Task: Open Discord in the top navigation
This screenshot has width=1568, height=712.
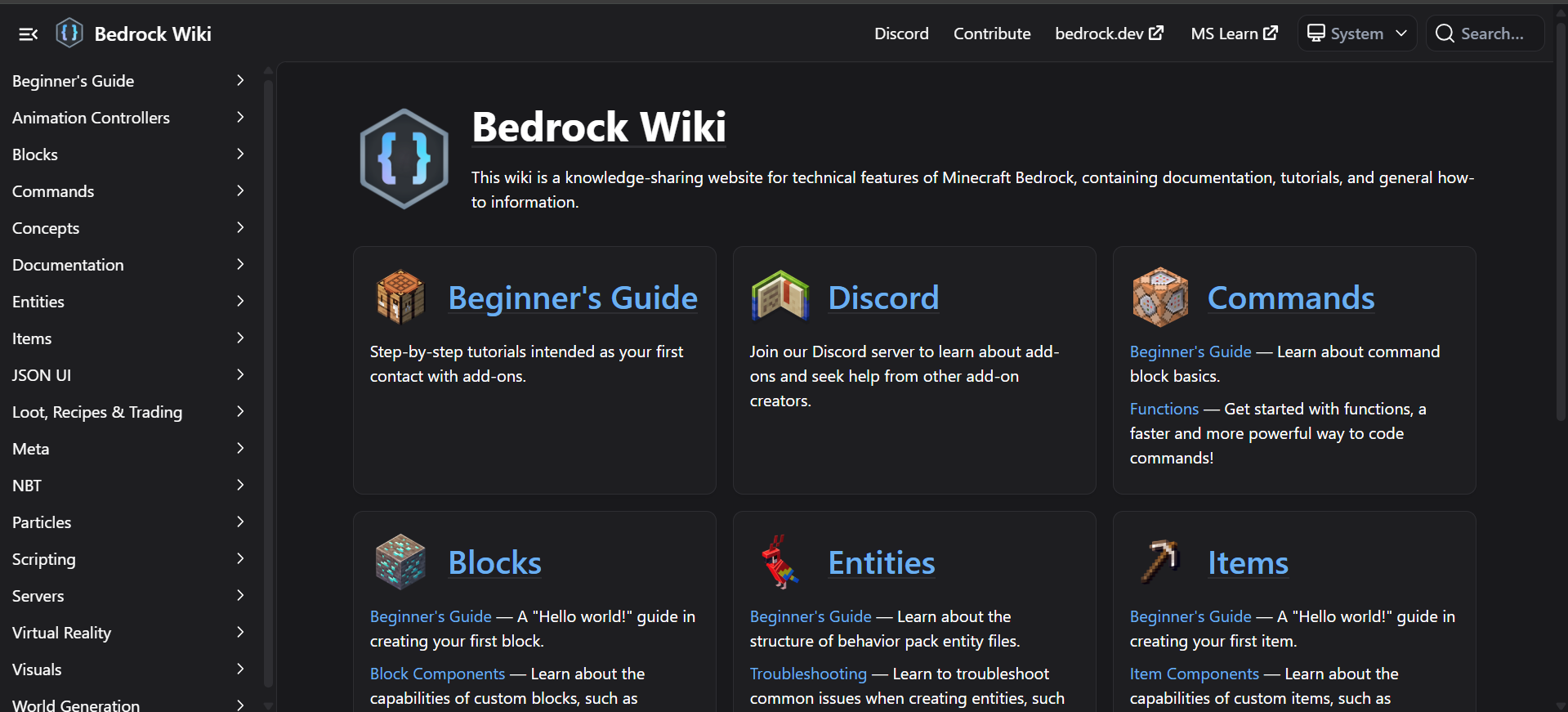Action: (901, 34)
